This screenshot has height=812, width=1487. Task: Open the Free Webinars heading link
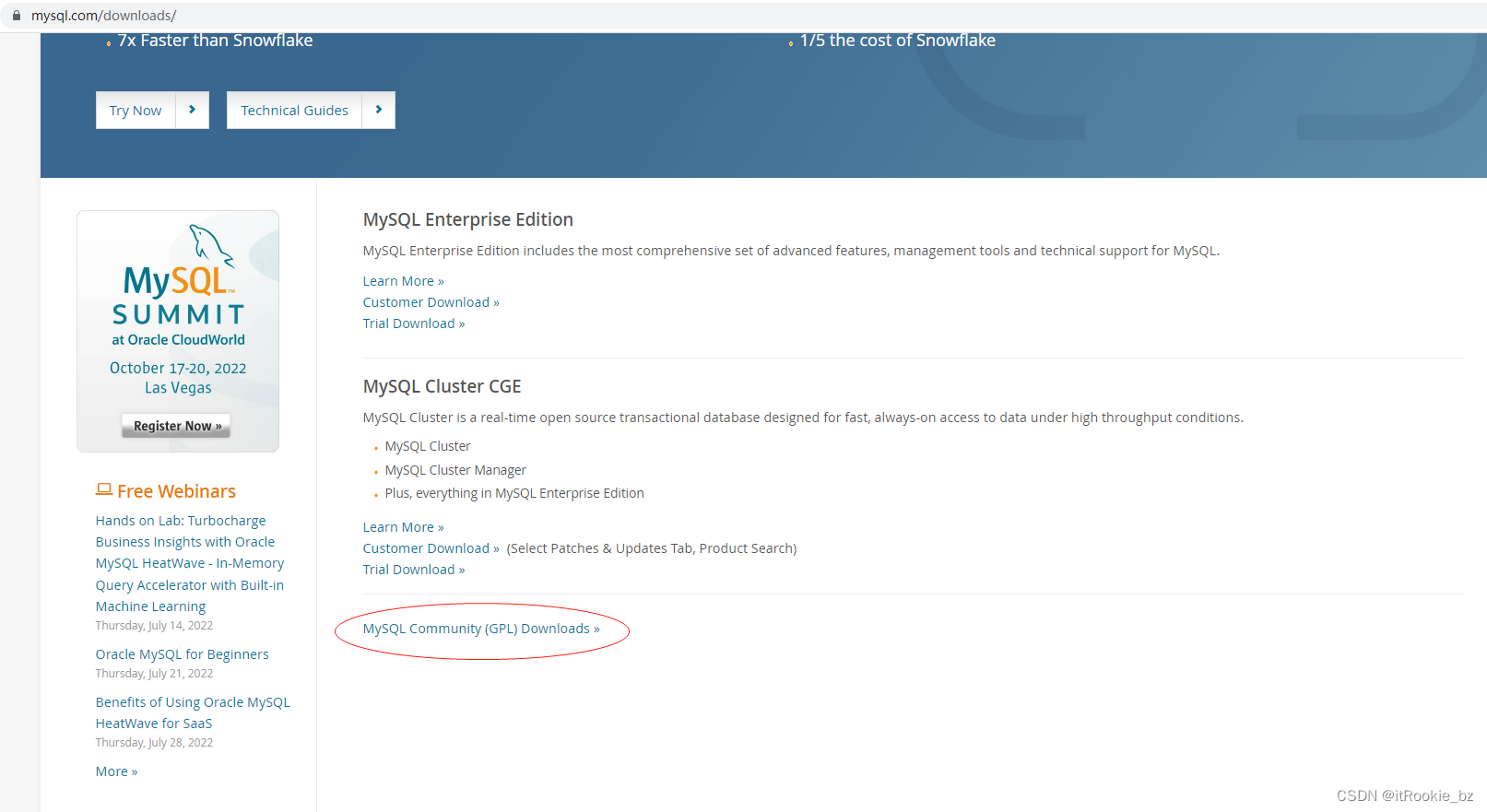point(176,491)
